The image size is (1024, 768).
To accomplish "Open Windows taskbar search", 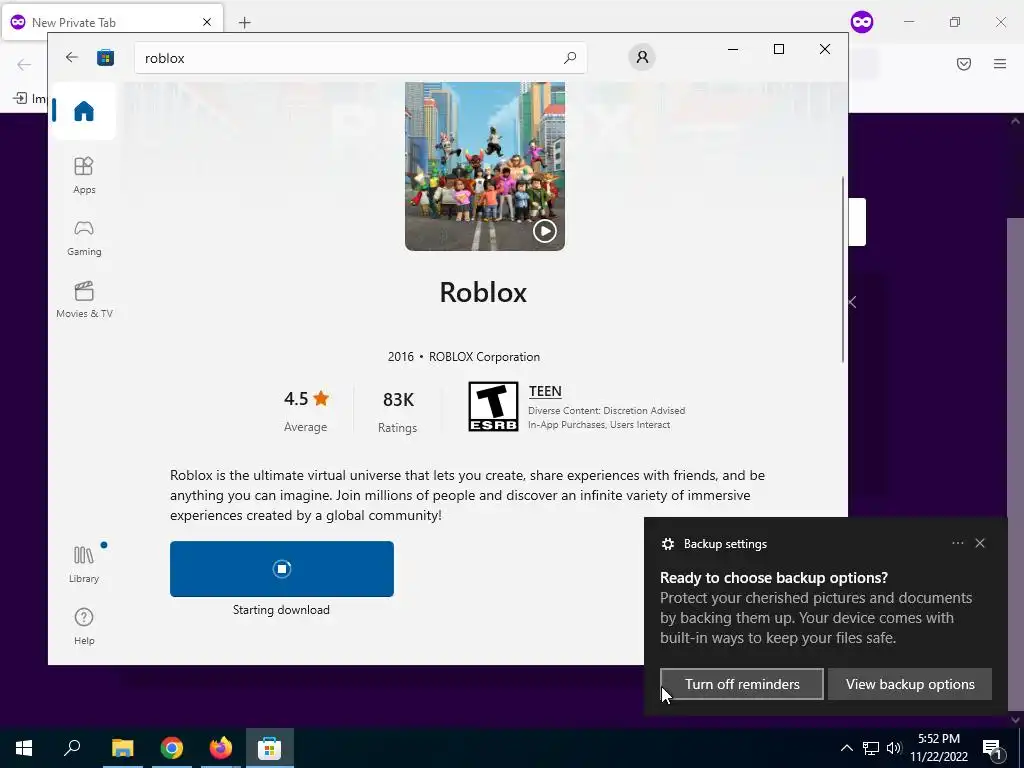I will click(72, 748).
